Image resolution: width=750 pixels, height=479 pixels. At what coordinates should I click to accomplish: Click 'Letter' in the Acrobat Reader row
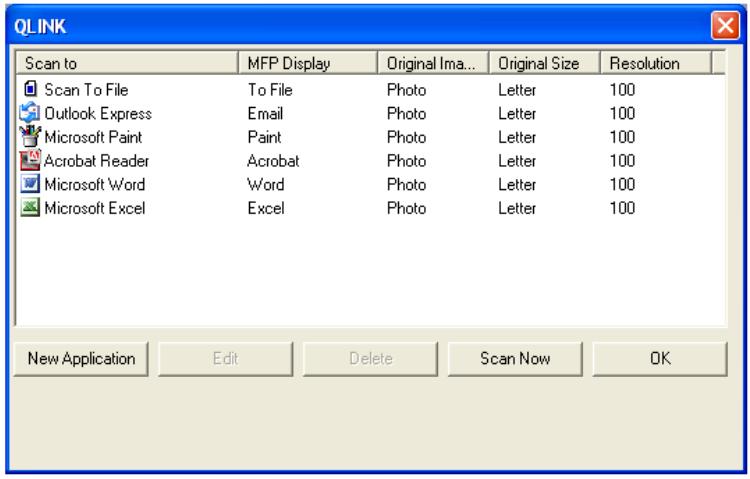517,161
